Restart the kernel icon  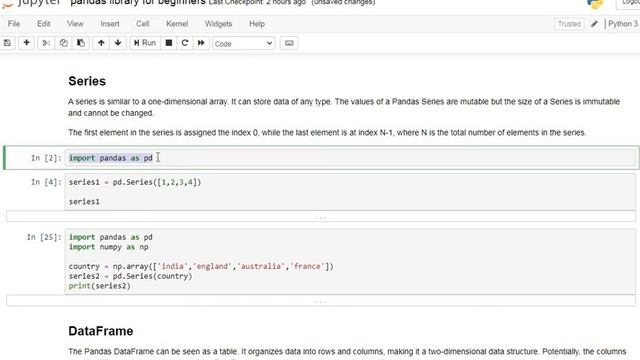point(184,43)
